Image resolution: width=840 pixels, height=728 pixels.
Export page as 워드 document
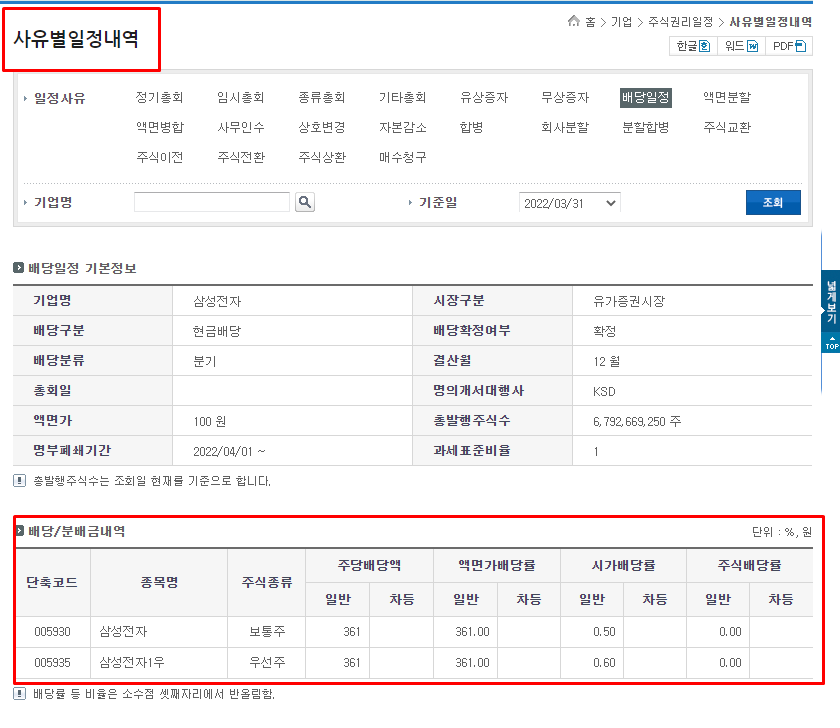(x=741, y=46)
